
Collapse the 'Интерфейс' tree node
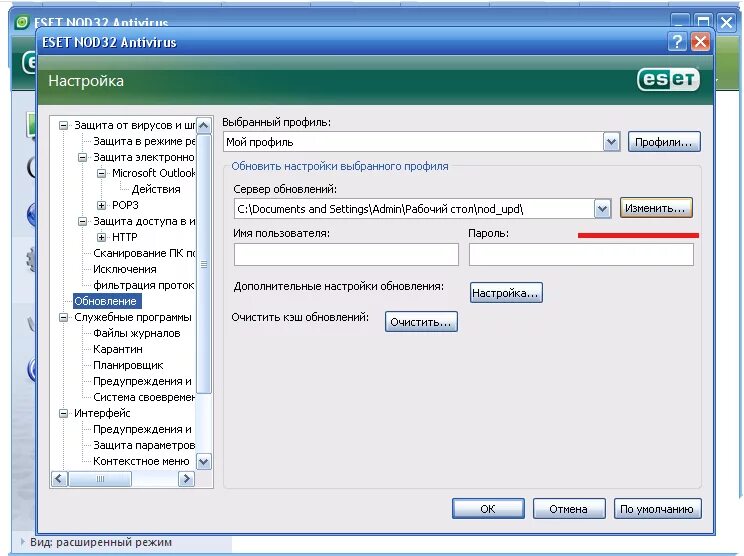tap(63, 413)
